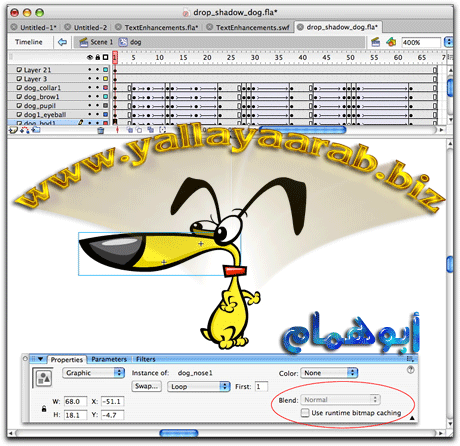Select the dog_pupil layer name
460x446 pixels.
click(x=40, y=106)
